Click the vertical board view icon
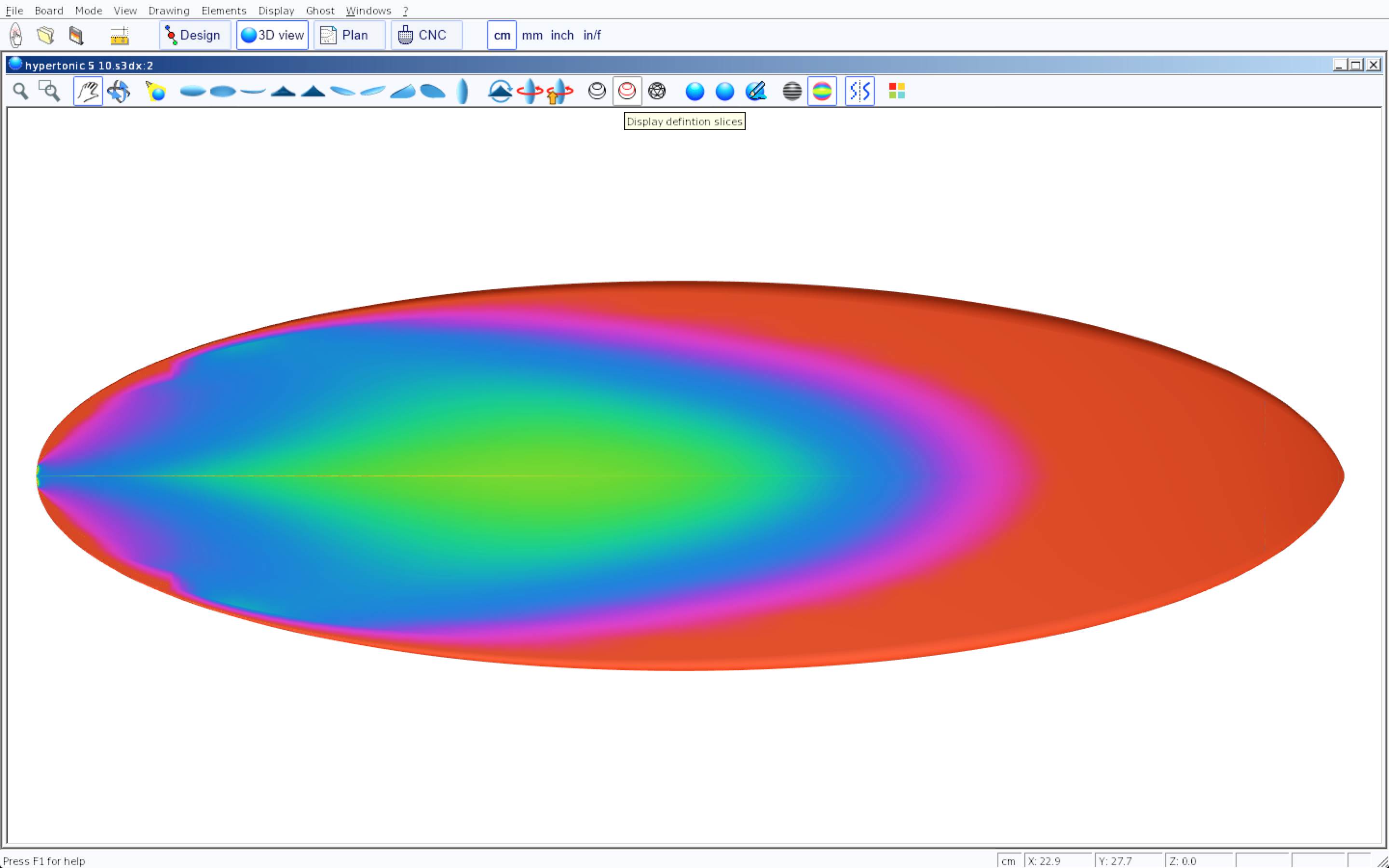 coord(463,91)
